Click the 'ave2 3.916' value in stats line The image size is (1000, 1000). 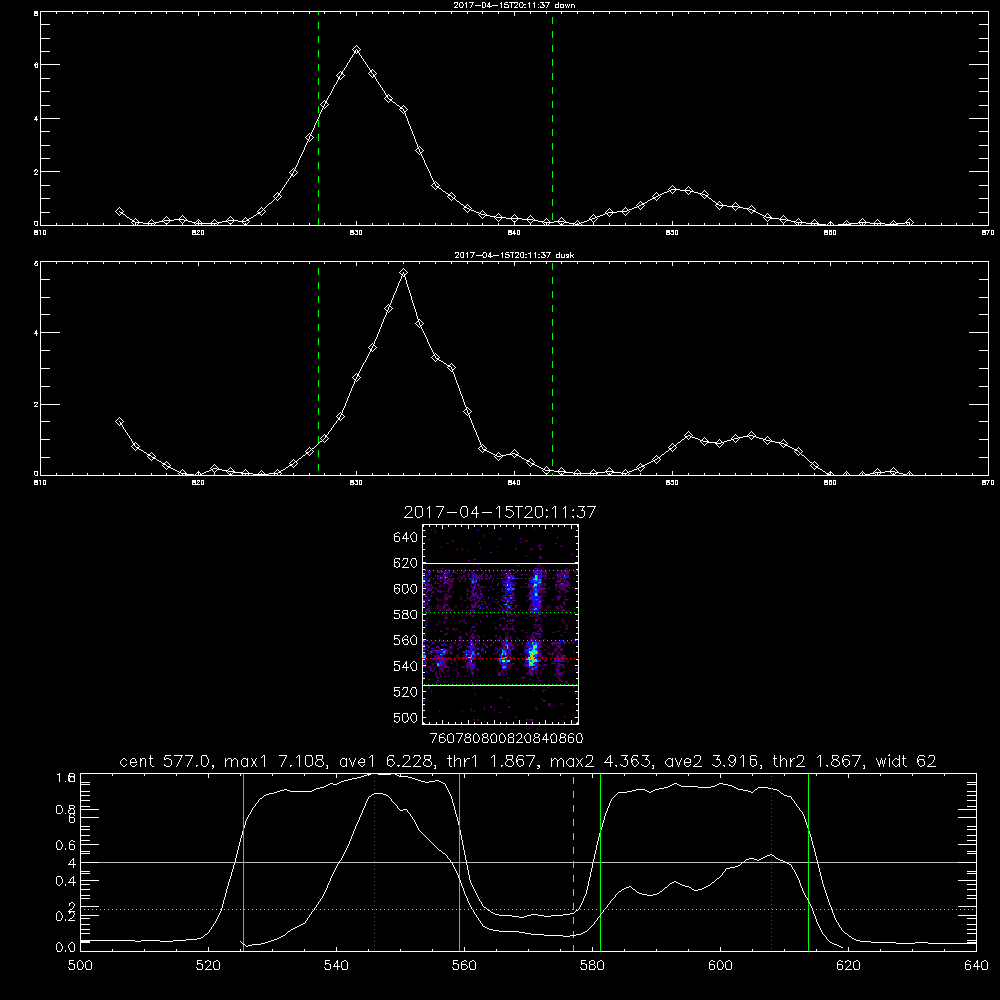(709, 761)
